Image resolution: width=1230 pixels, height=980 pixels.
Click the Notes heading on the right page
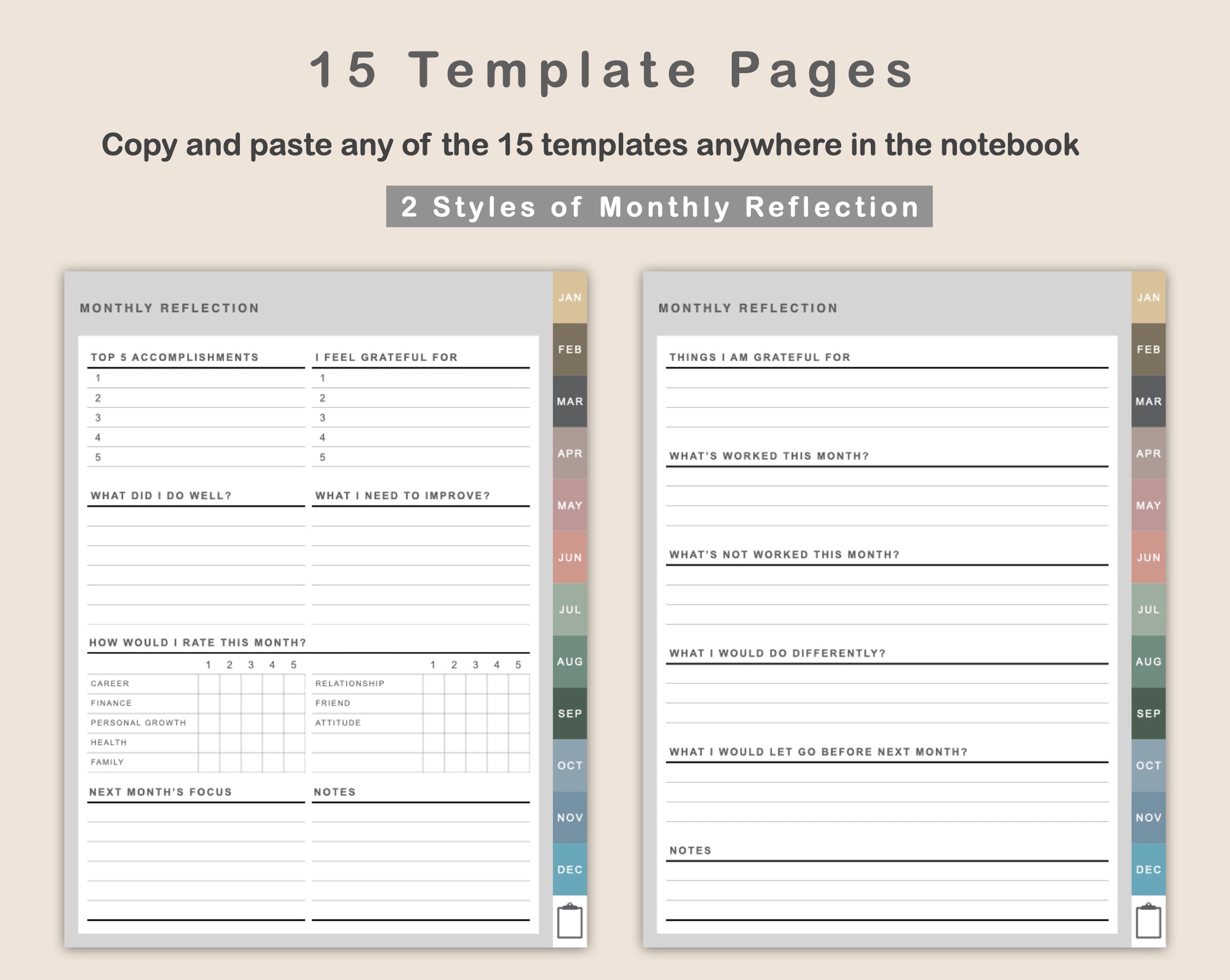click(690, 850)
